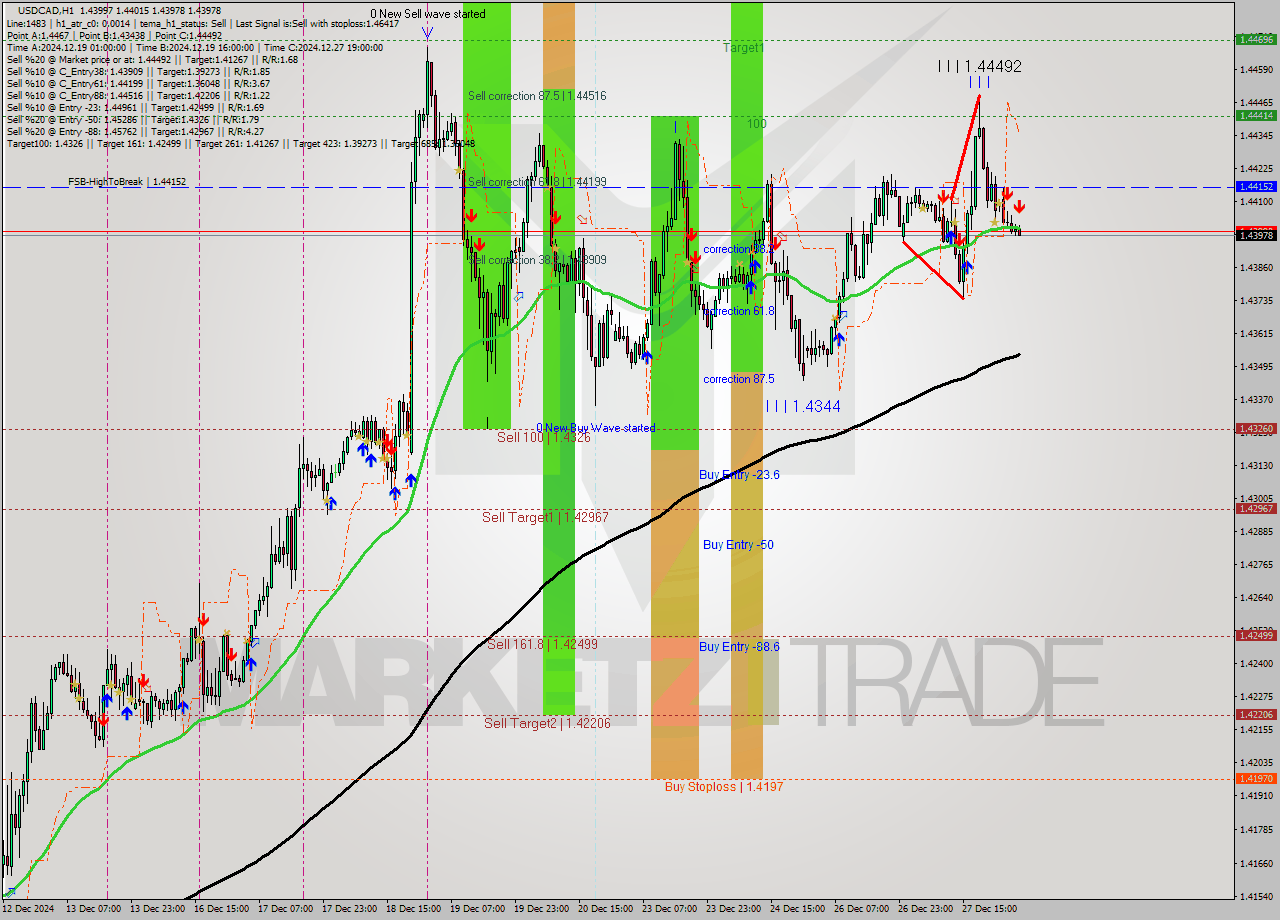Click the '20 Dec 15:00' time label
The image size is (1280, 920).
coord(607,909)
